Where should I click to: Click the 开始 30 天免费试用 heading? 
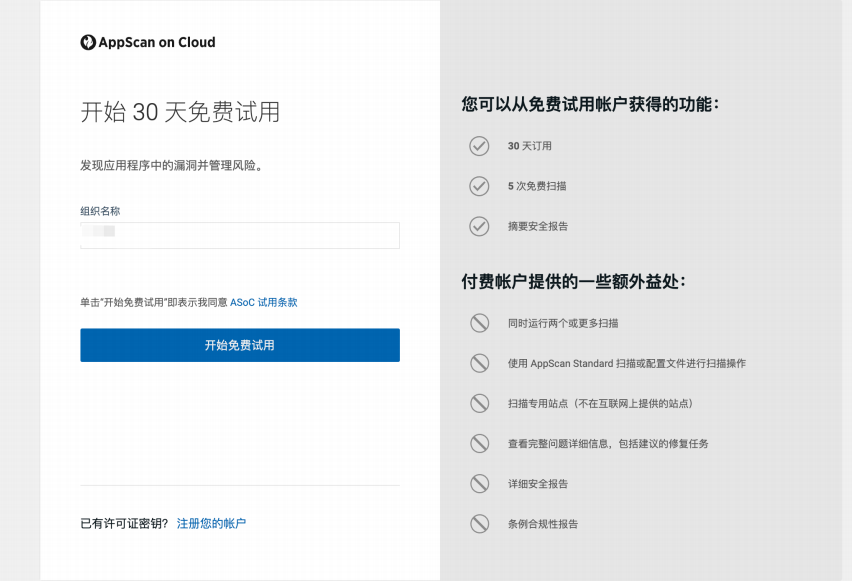pyautogui.click(x=180, y=112)
